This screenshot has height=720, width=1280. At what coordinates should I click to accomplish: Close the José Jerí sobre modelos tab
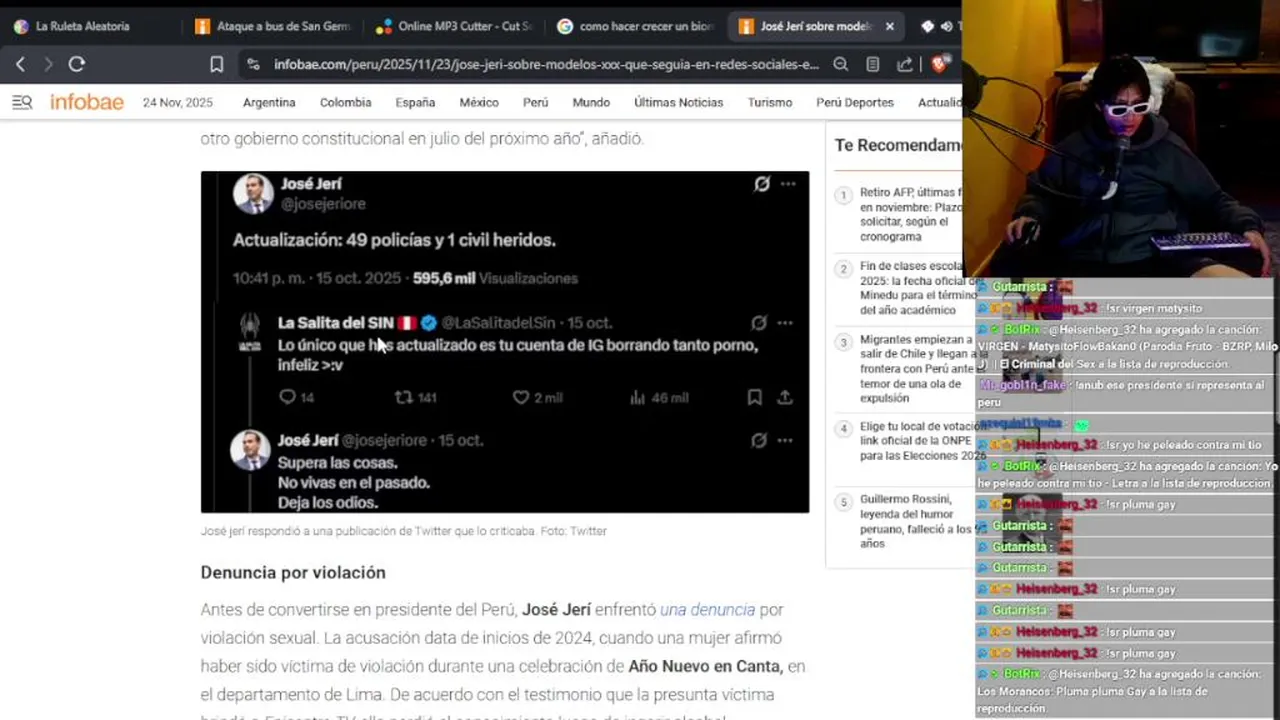[890, 26]
